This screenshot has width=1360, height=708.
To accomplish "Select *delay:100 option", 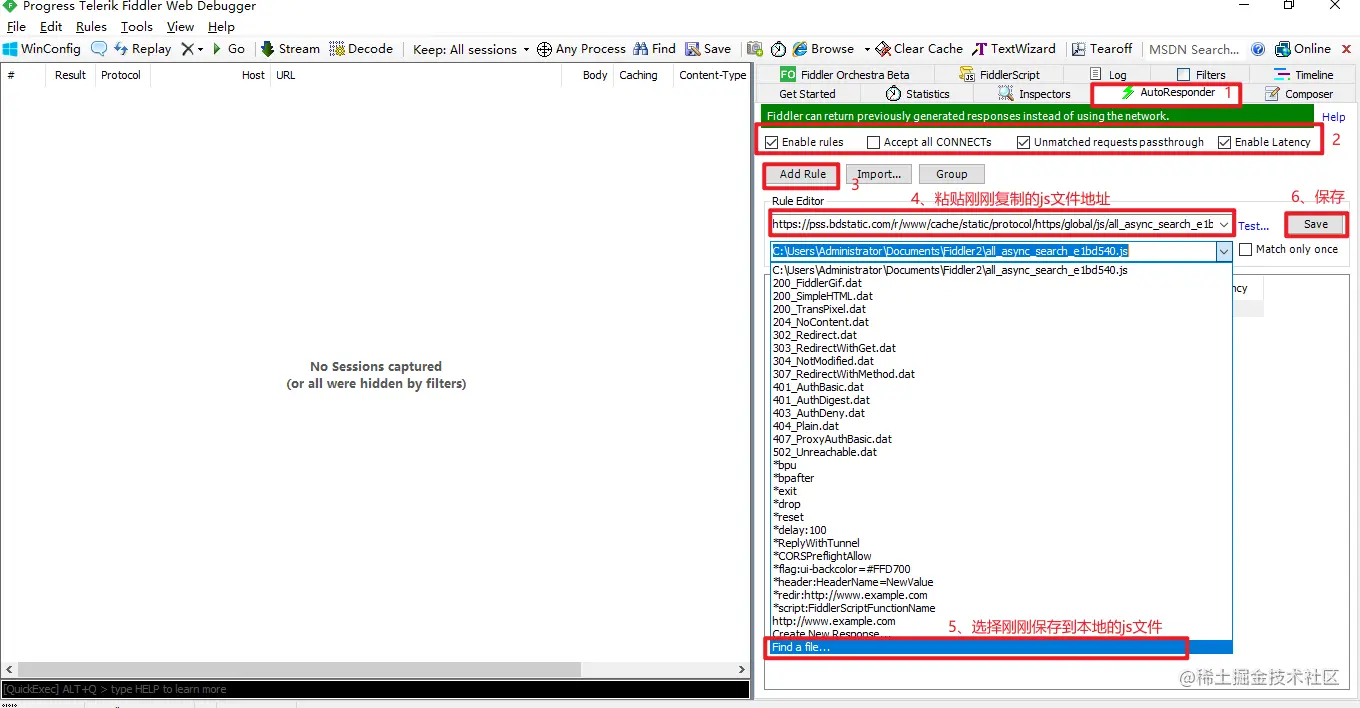I will [x=1001, y=530].
